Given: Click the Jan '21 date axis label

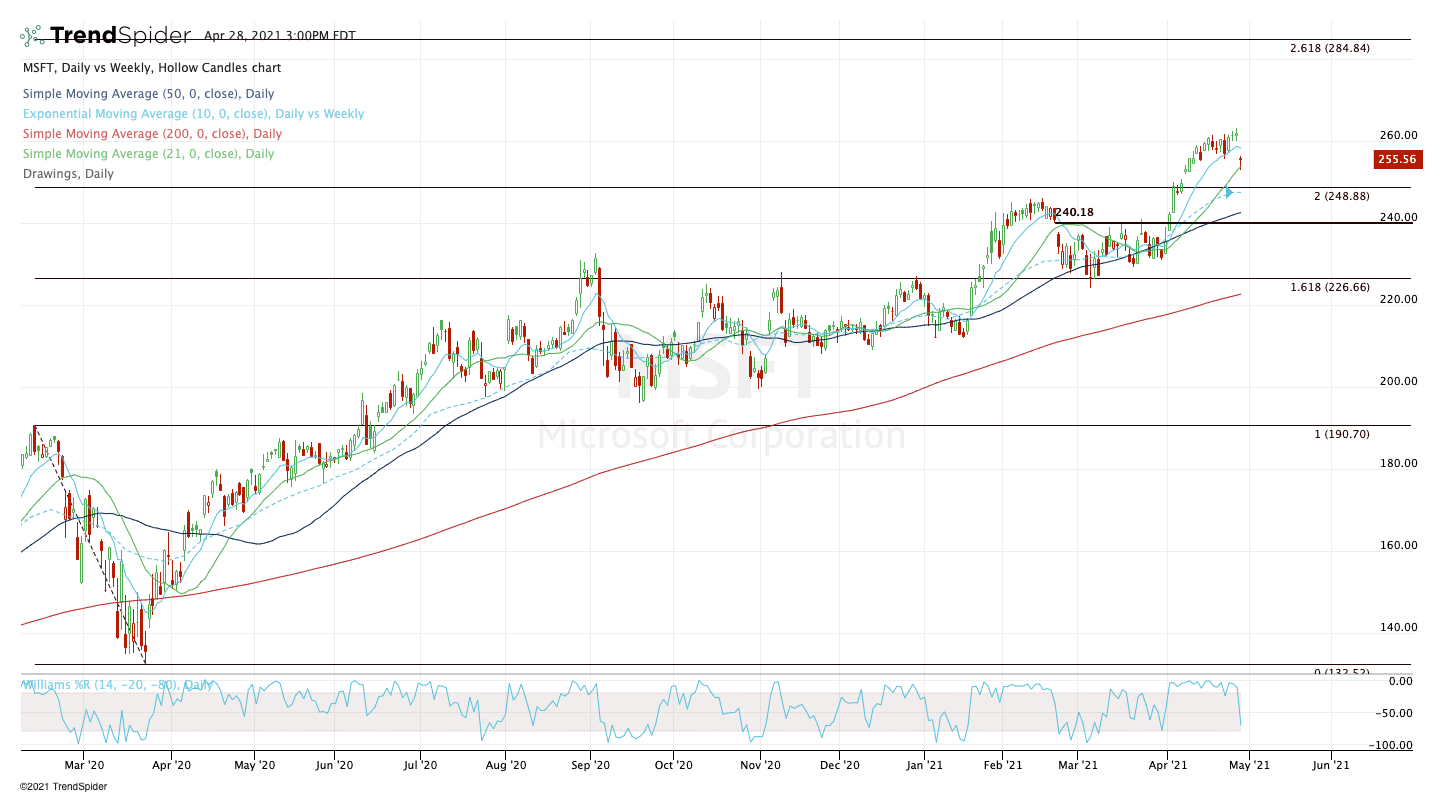Looking at the screenshot, I should pos(924,765).
